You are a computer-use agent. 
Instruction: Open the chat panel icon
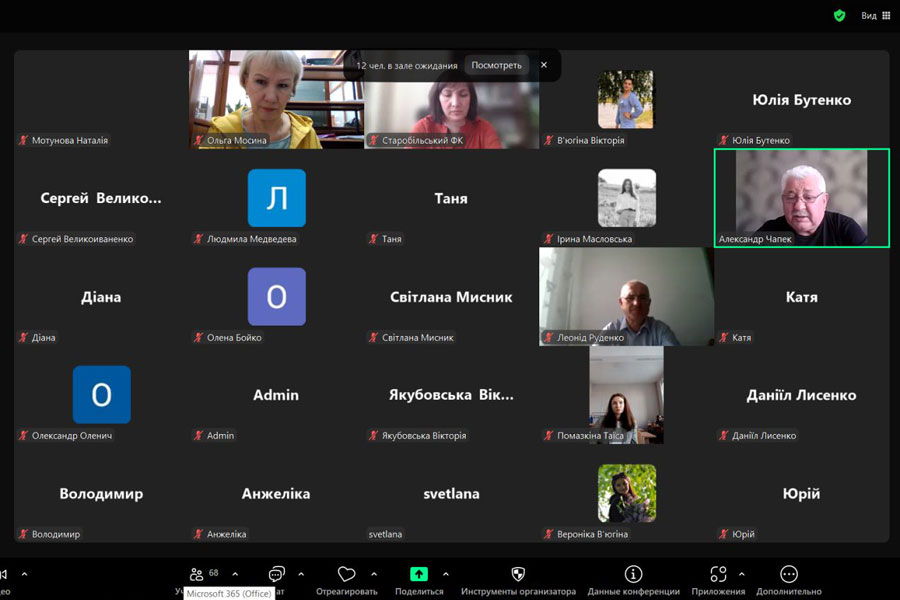[277, 574]
